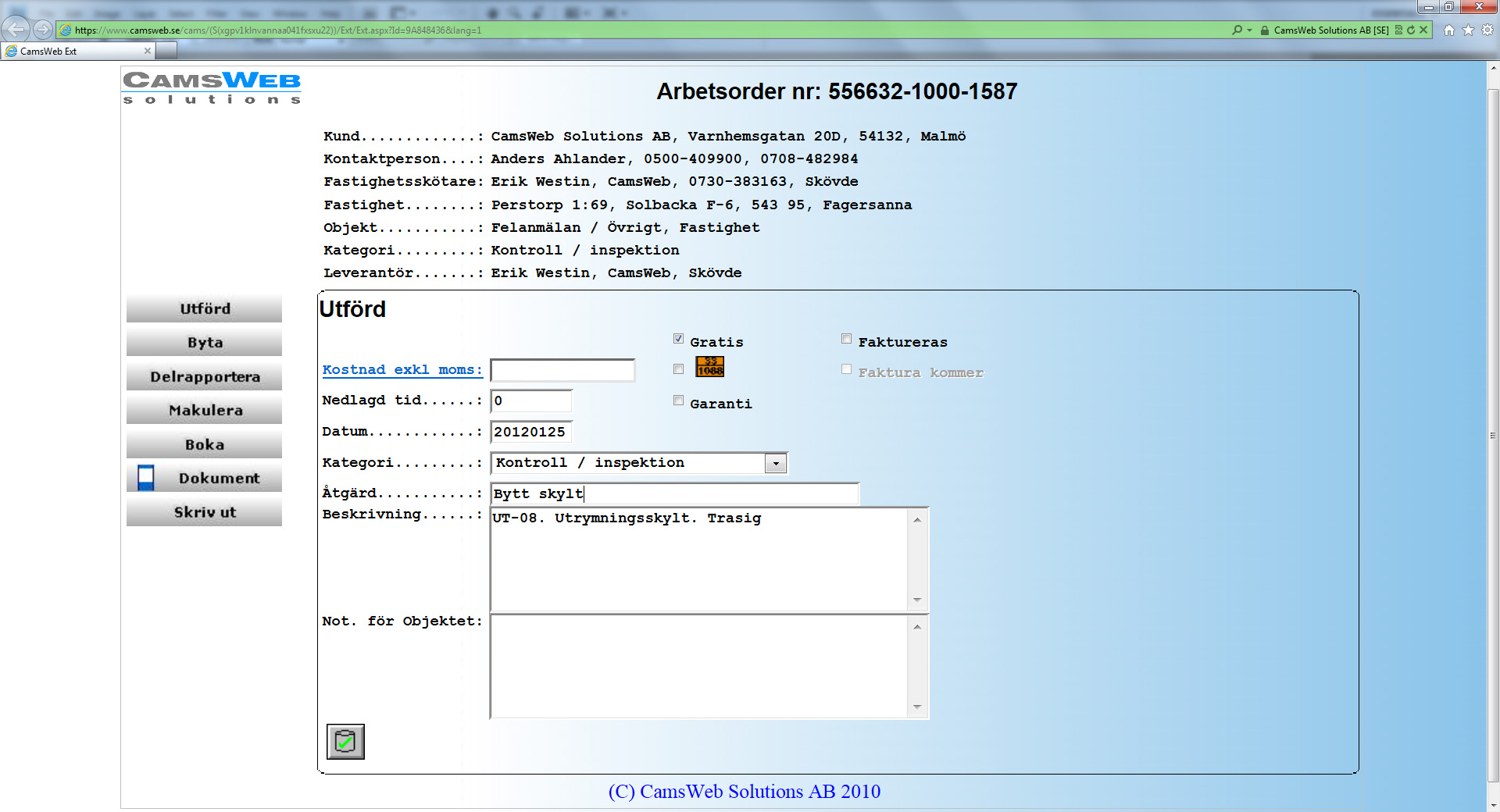Click the Utförd sidebar button
The image size is (1500, 812).
click(205, 308)
